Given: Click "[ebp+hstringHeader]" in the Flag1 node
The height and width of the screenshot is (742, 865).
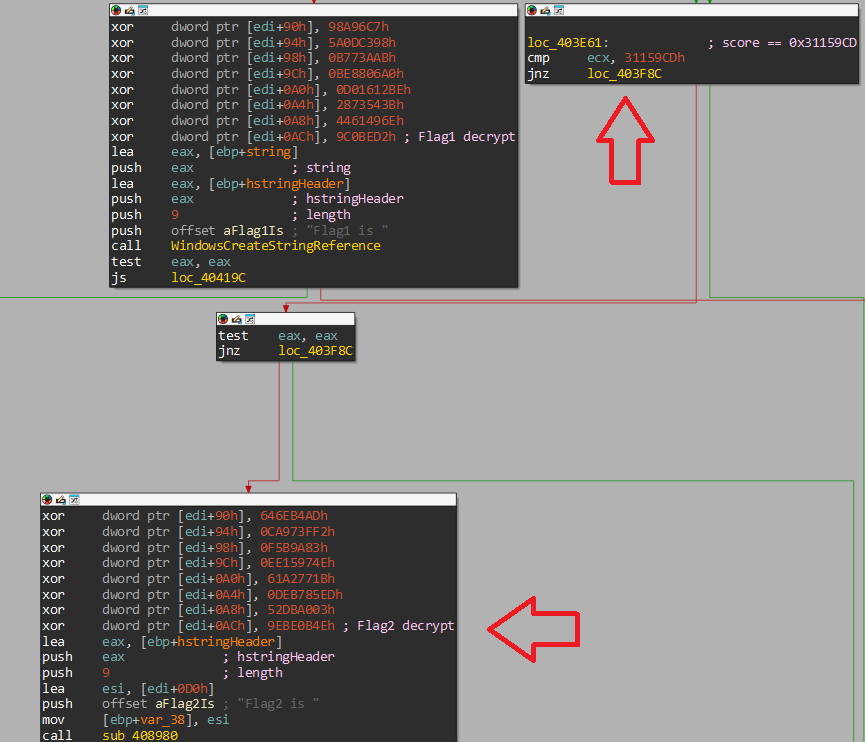Looking at the screenshot, I should [279, 184].
